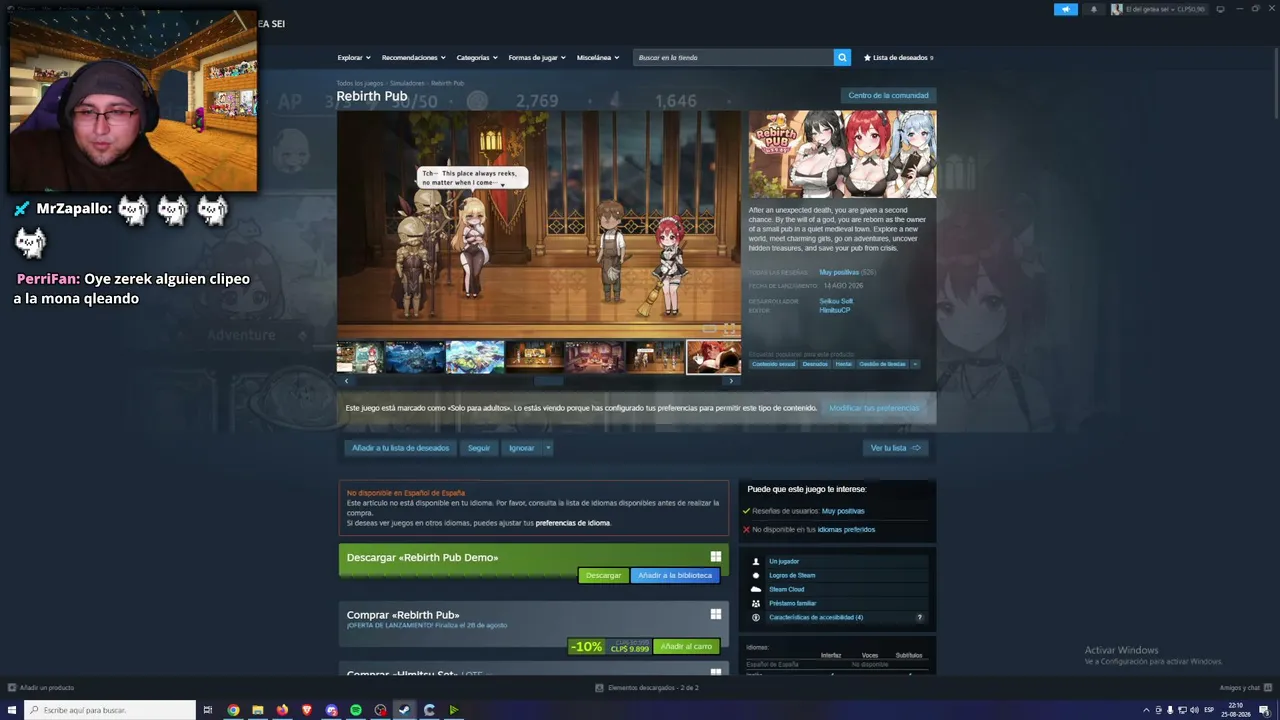Screen dimensions: 1280x720
Task: Click the green Descargar demo button
Action: point(603,575)
